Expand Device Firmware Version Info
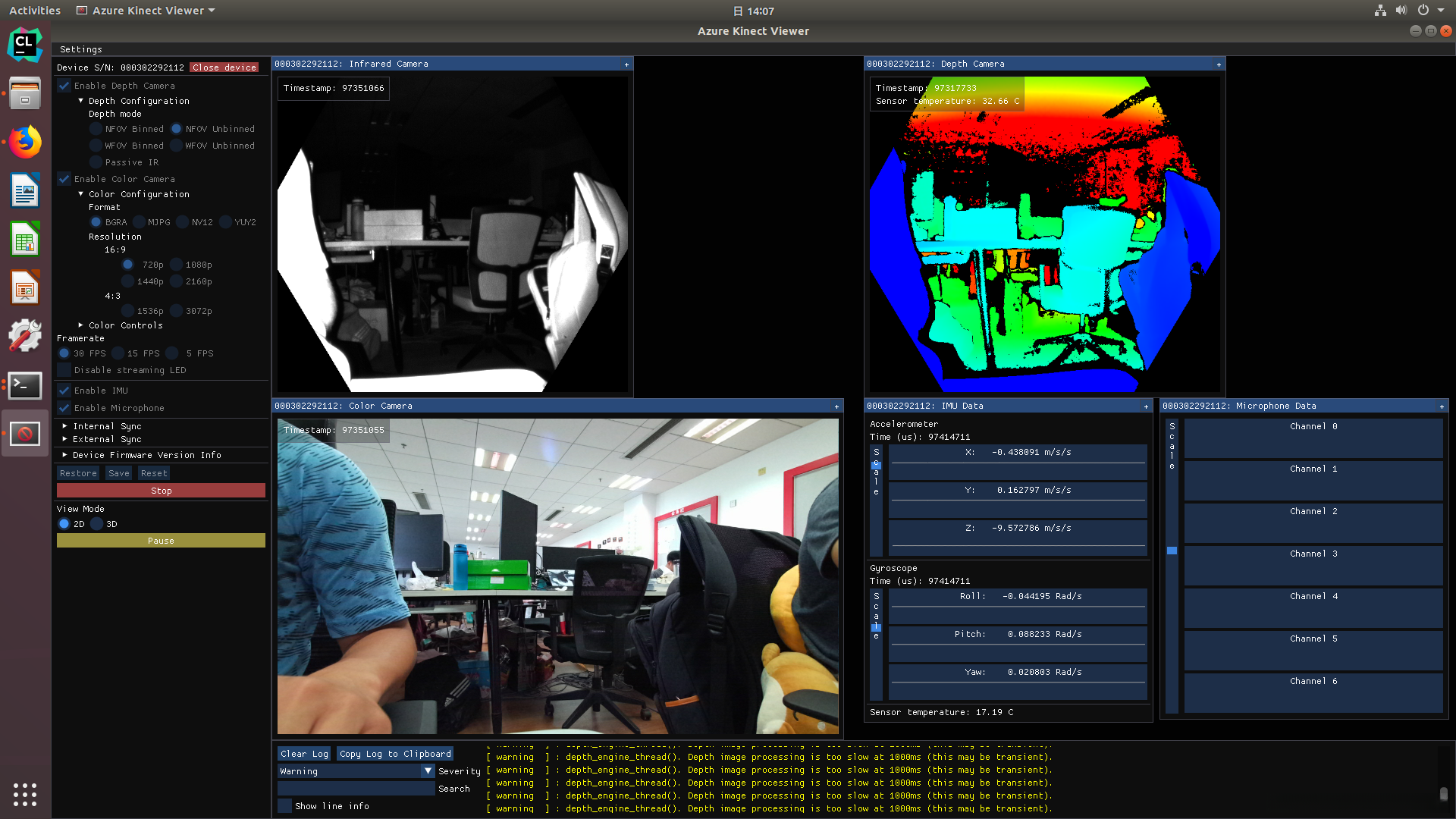Image resolution: width=1456 pixels, height=819 pixels. (x=65, y=455)
